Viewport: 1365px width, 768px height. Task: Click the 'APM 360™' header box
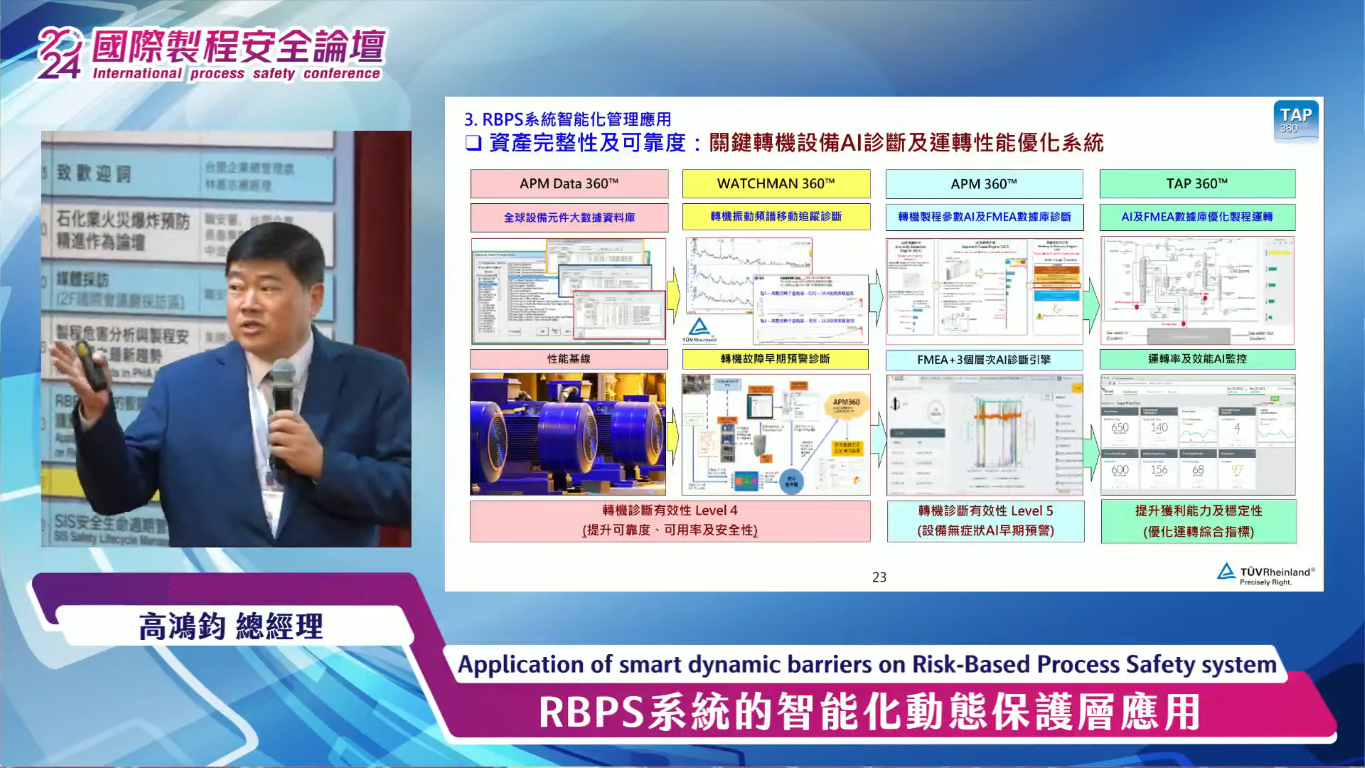pos(984,183)
